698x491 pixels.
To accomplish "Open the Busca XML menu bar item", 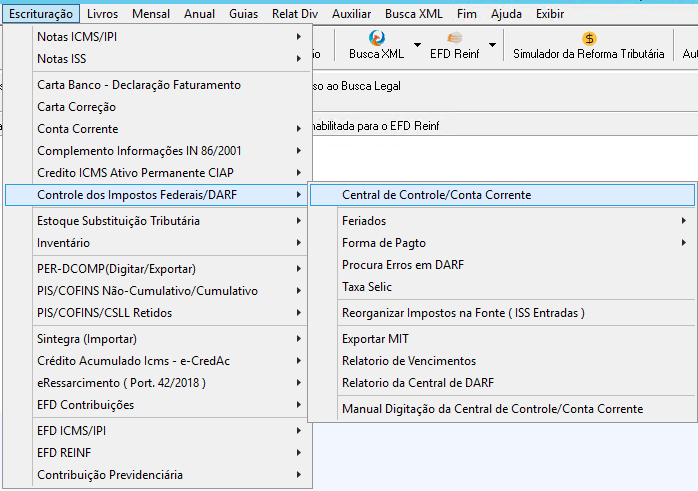I will (414, 14).
